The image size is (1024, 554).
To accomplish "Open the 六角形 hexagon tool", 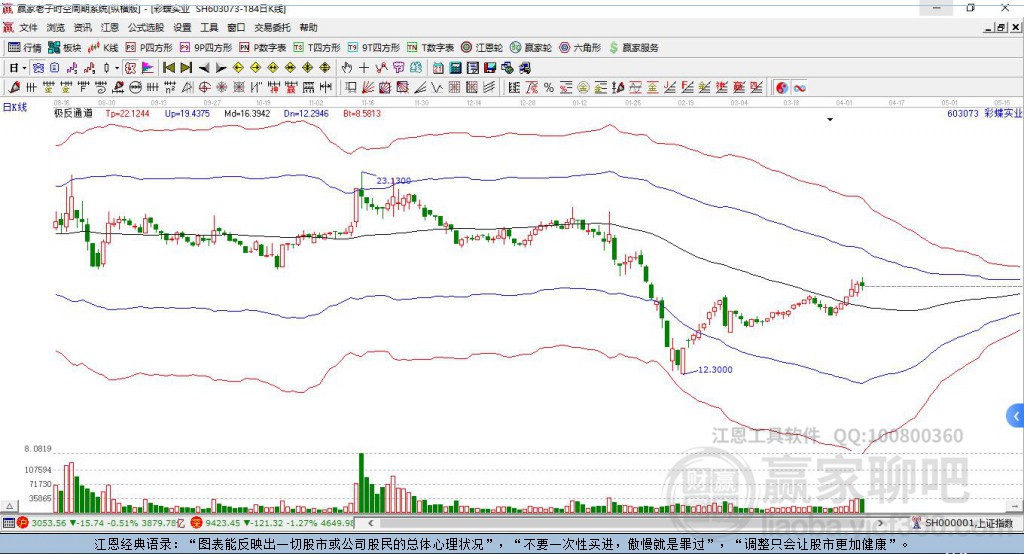I will [x=580, y=48].
